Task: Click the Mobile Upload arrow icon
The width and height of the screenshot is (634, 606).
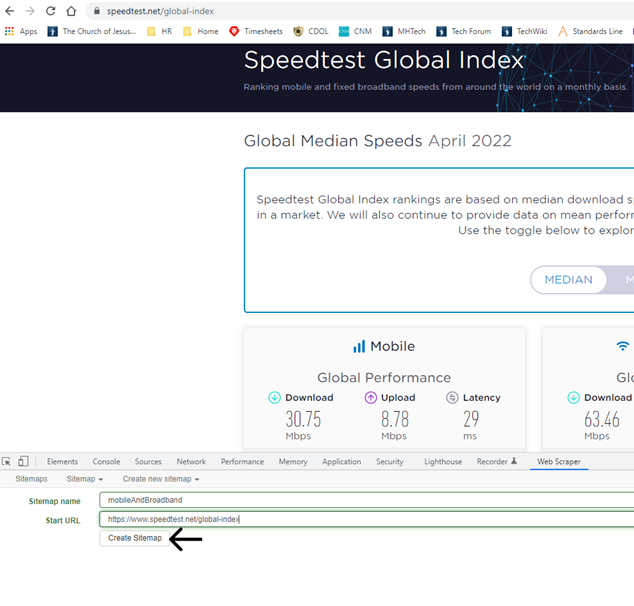Action: pyautogui.click(x=370, y=398)
